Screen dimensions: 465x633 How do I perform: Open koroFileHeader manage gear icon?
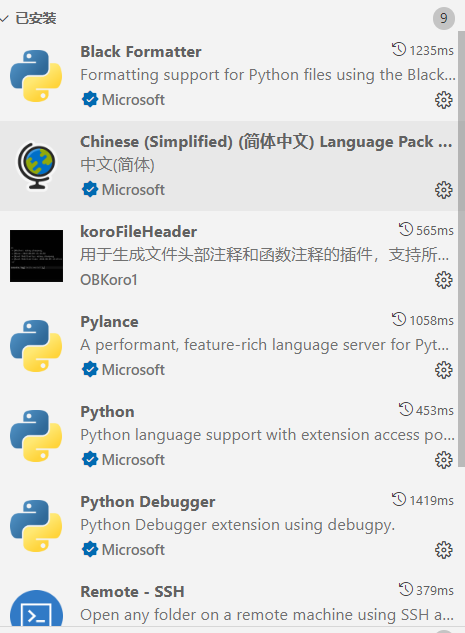pyautogui.click(x=444, y=280)
